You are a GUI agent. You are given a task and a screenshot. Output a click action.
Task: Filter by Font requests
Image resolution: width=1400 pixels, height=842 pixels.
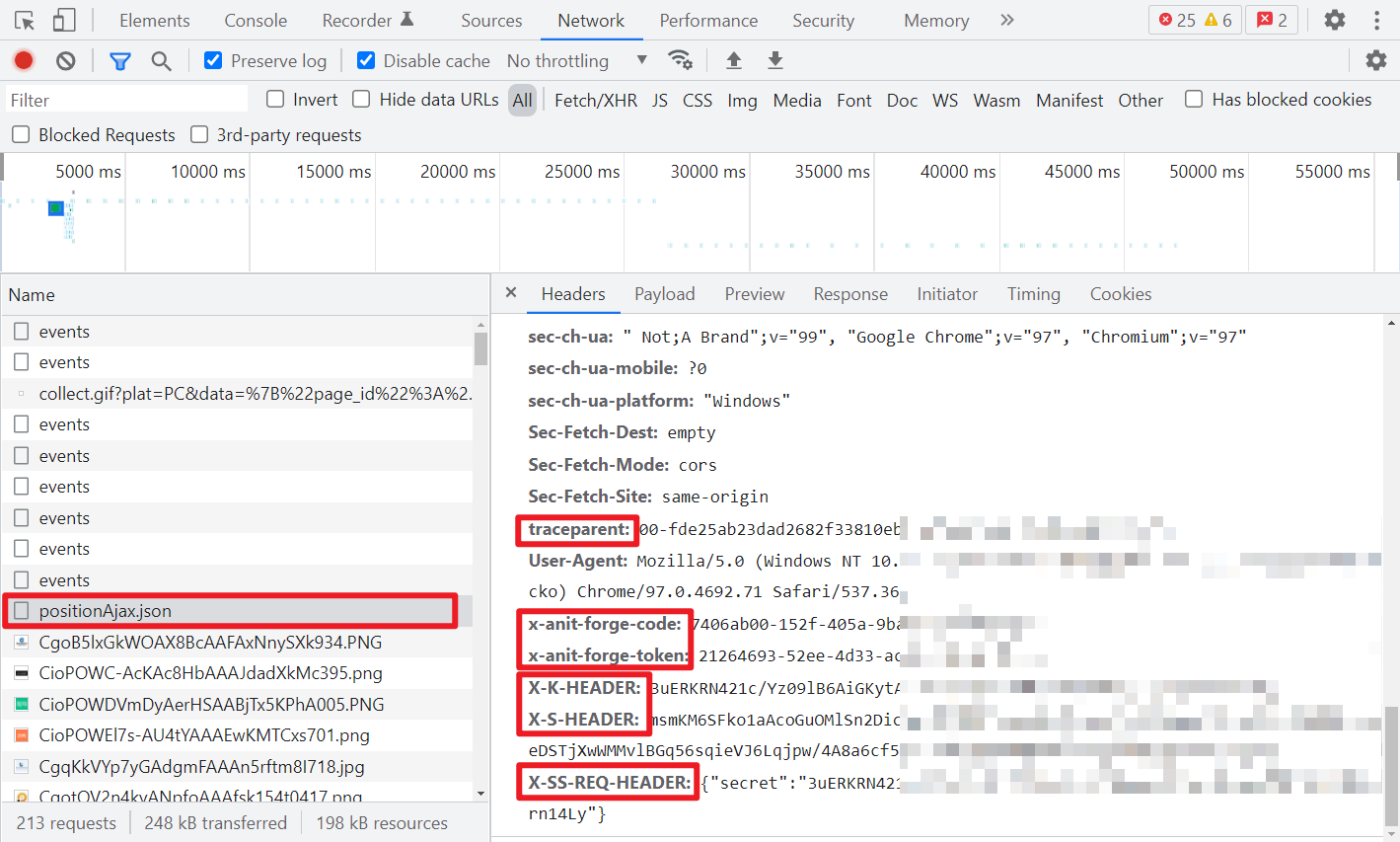(854, 100)
